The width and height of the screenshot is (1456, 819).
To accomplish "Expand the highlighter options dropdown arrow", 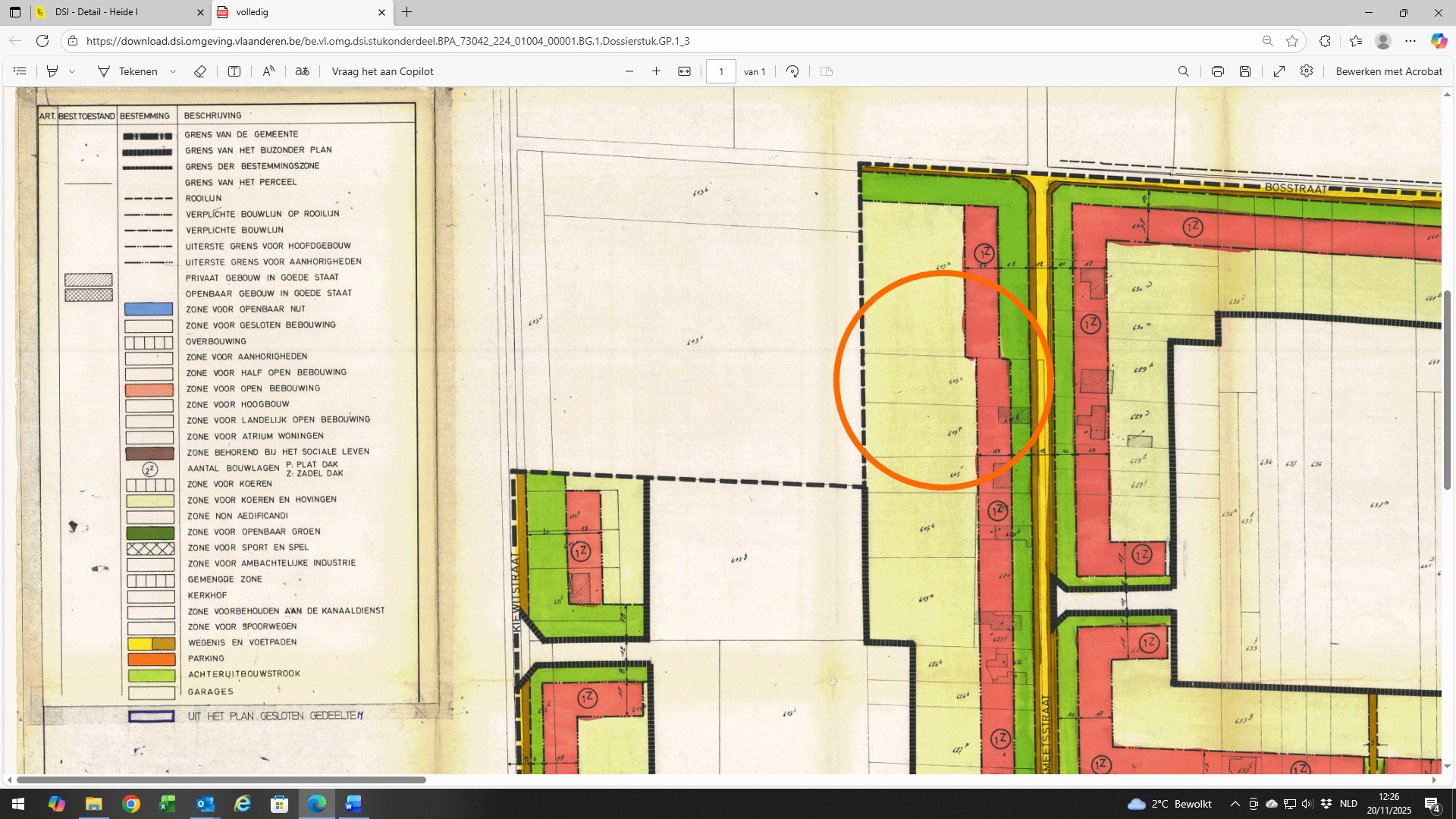I will pos(72,71).
